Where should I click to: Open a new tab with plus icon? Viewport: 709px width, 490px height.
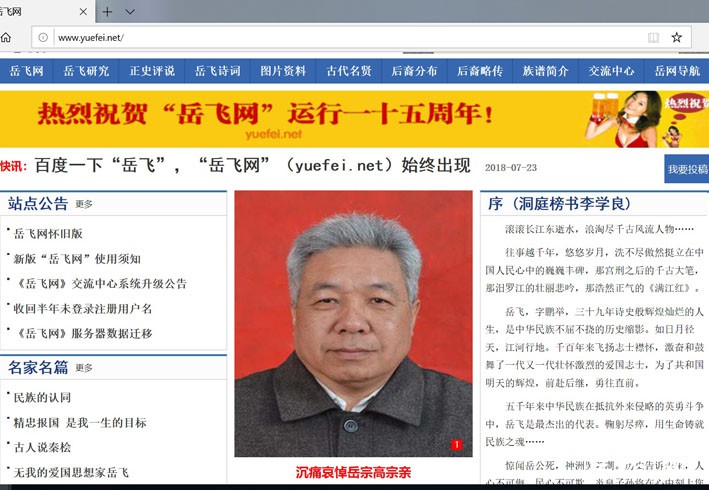[x=107, y=12]
